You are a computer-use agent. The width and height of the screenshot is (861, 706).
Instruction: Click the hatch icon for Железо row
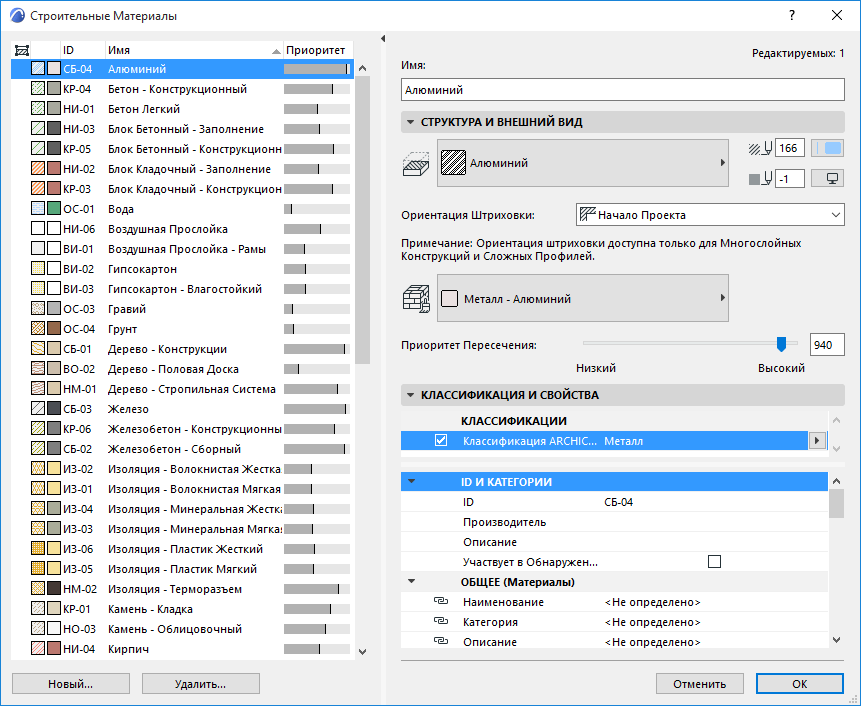38,408
